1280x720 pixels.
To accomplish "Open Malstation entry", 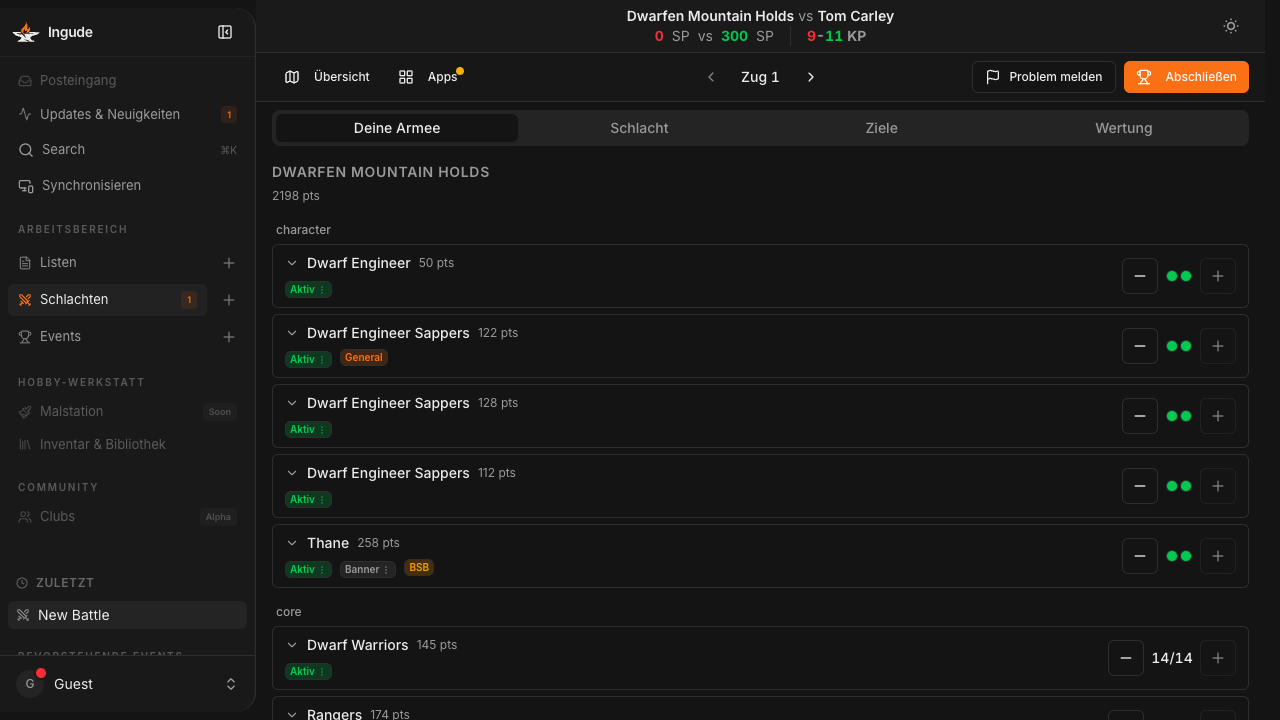I will (x=127, y=411).
